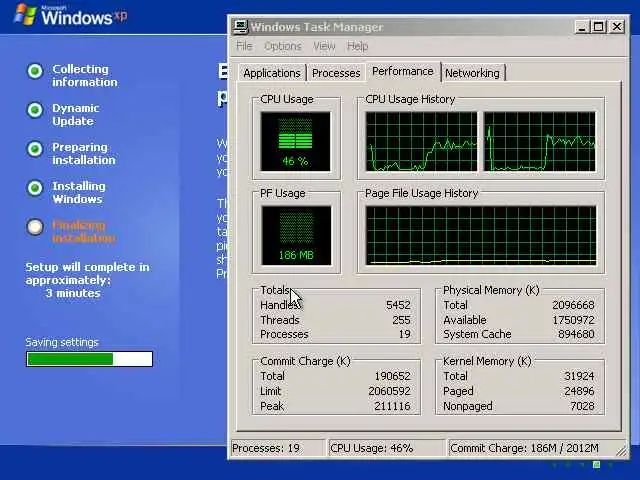
Task: Click the Processes total value 19
Action: [x=404, y=334]
